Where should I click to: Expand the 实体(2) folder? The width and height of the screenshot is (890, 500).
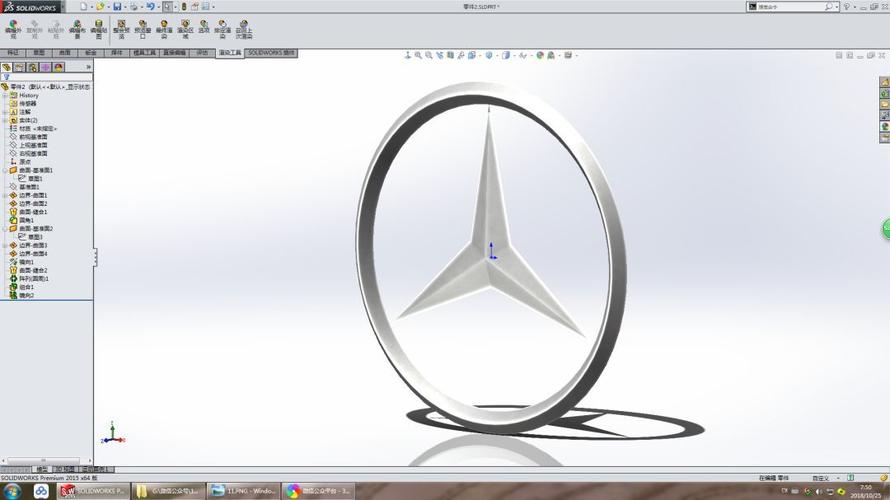5,120
